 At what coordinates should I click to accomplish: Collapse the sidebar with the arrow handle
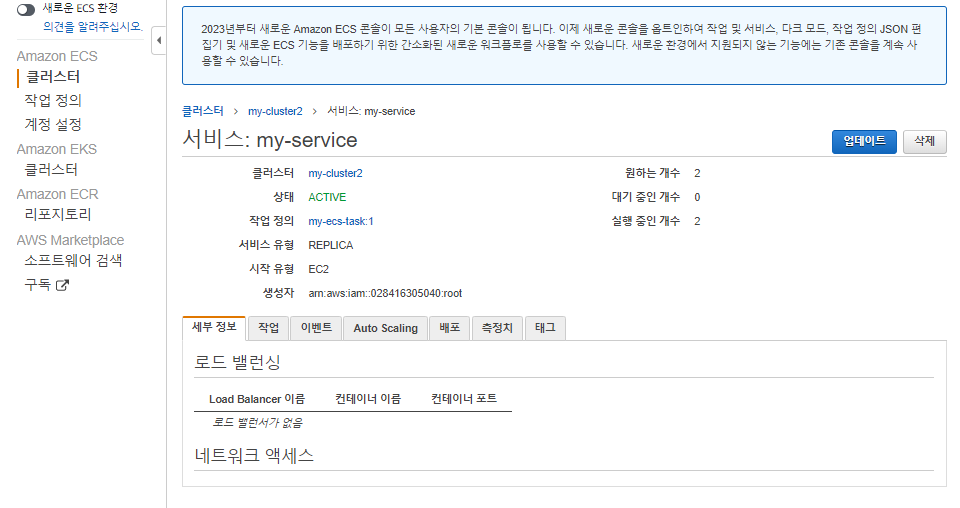[x=159, y=41]
